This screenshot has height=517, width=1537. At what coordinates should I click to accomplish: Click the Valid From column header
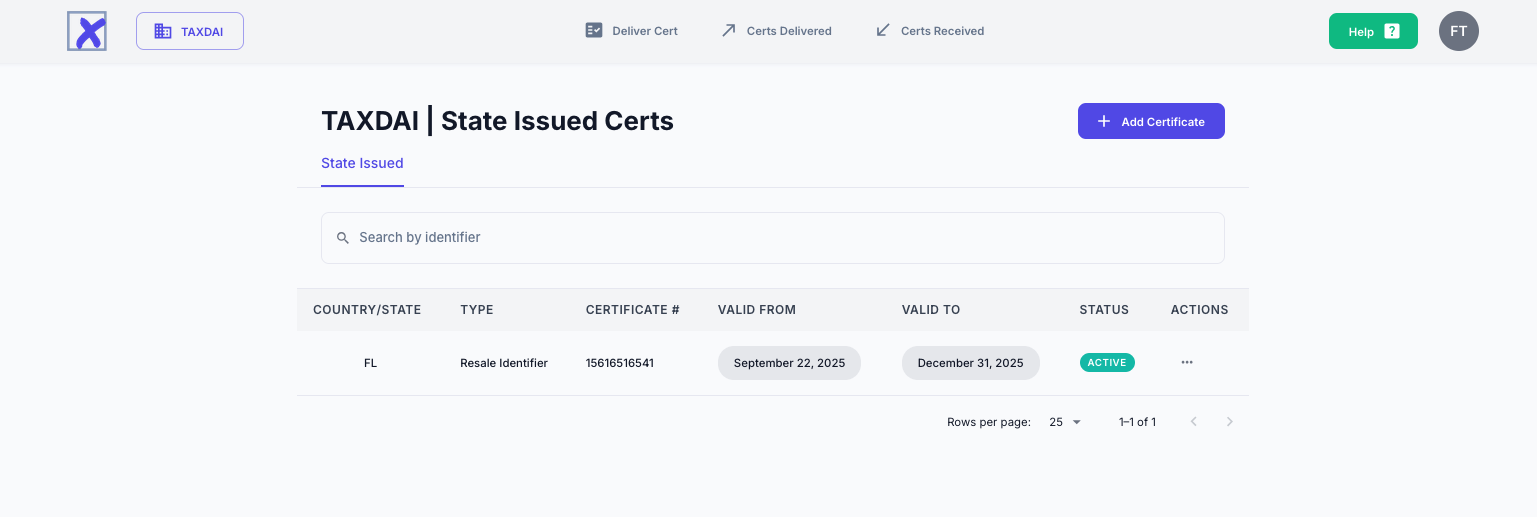pos(756,310)
